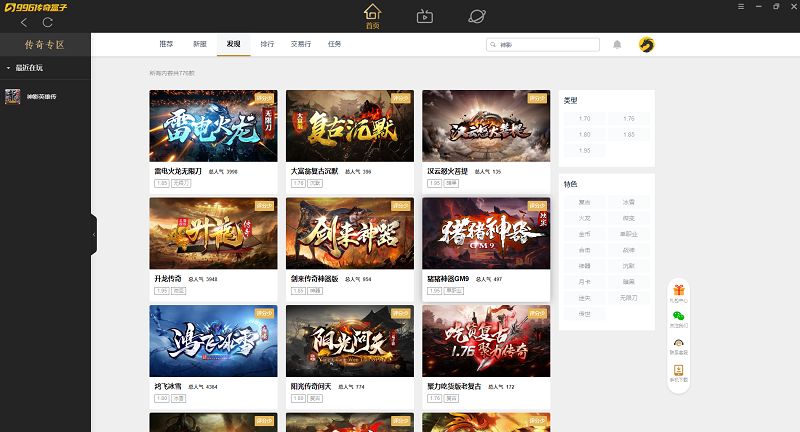Screen dimensions: 800x432
Task: Click title 汉云怒火菩提
Action: pos(447,171)
